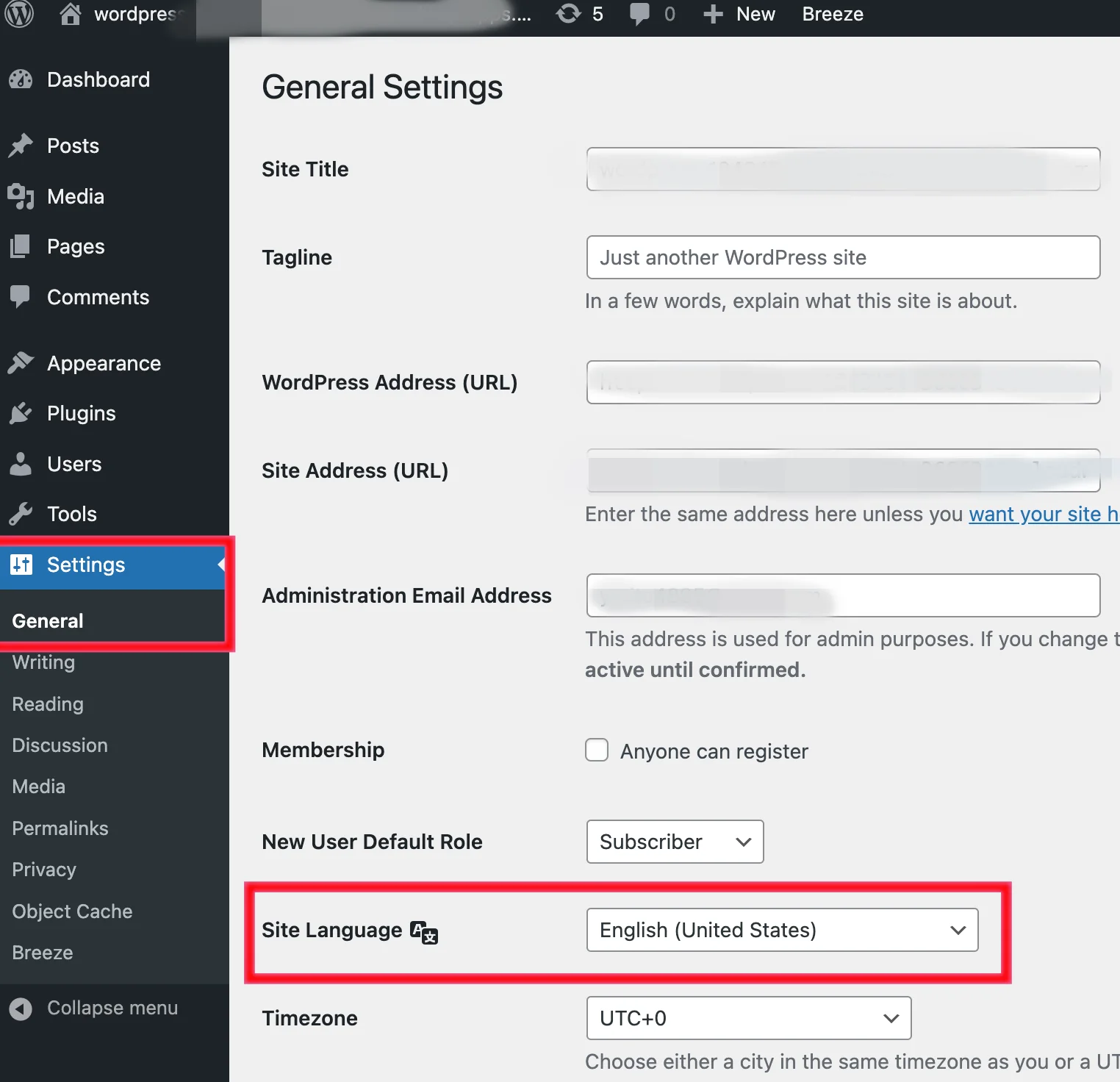Focus the Site Address (URL) field
The width and height of the screenshot is (1120, 1082).
843,470
